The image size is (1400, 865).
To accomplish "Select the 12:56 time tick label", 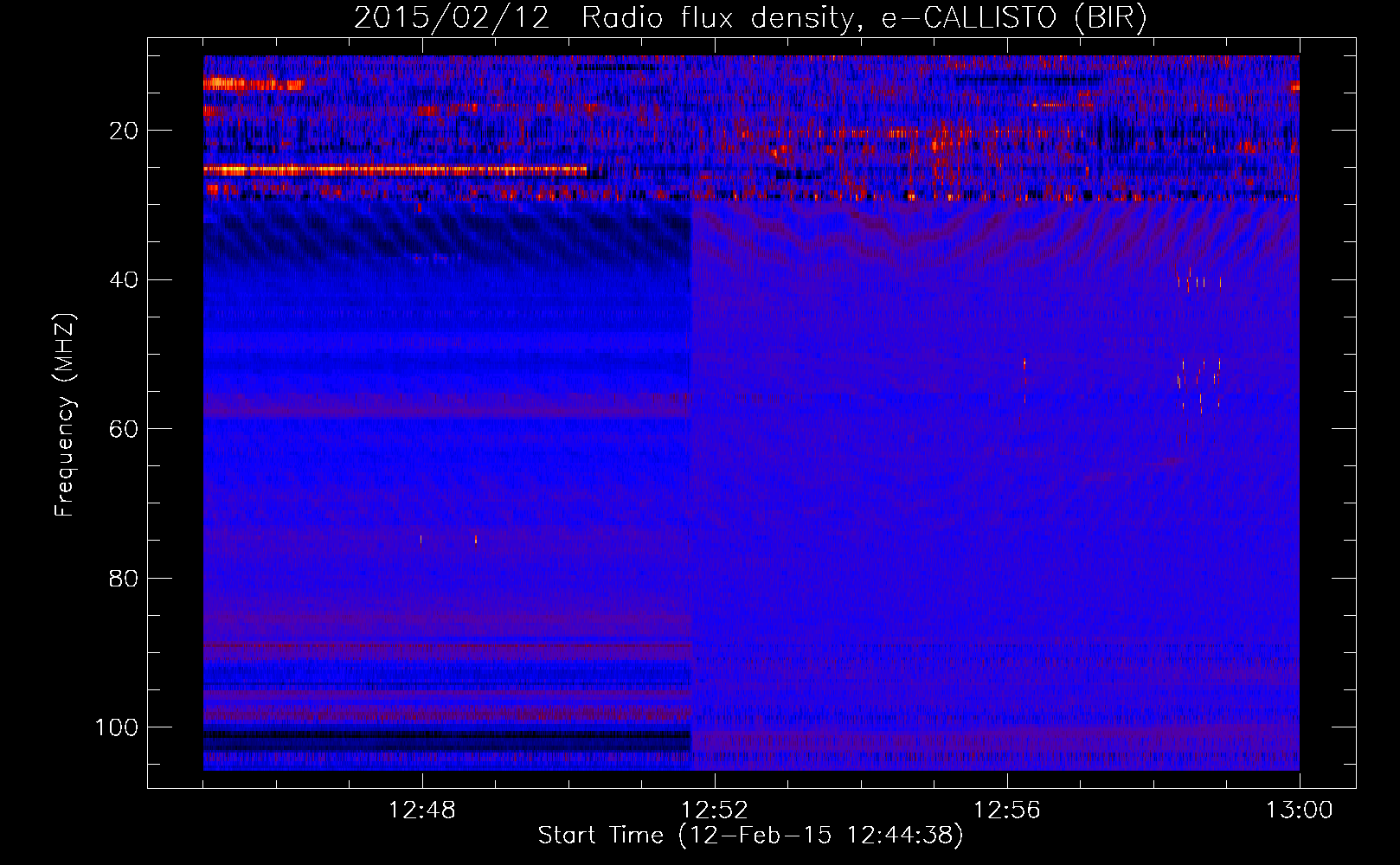I will [1007, 811].
